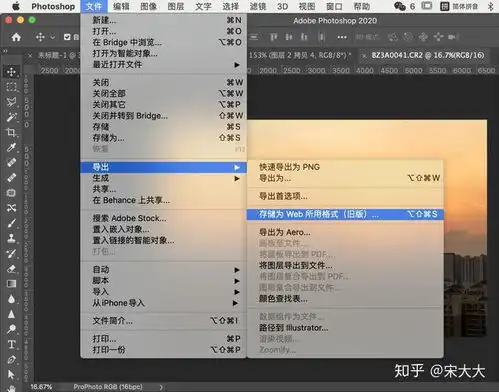Viewport: 499px width, 392px height.
Task: Choose 新建... in the File menu
Action: click(163, 20)
